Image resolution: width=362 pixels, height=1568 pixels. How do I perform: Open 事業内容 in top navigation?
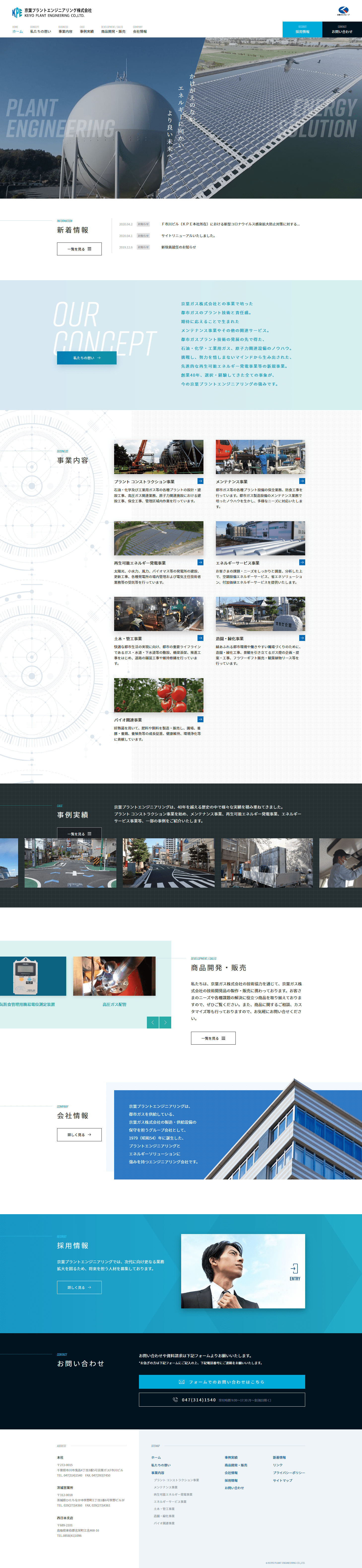pos(65,31)
